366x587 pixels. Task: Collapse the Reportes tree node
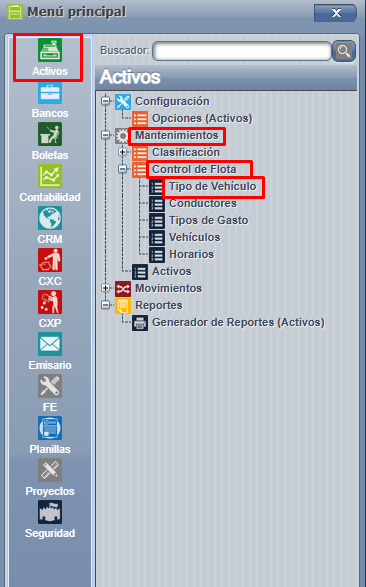pos(106,305)
